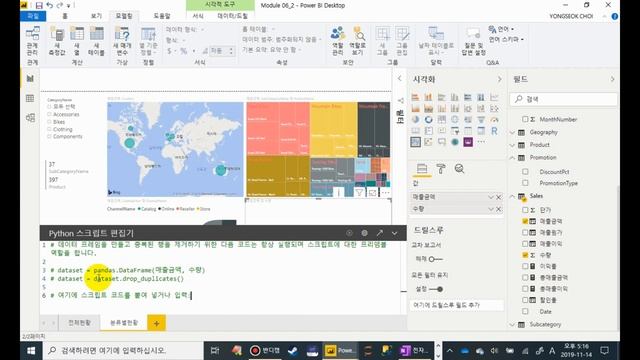The height and width of the screenshot is (360, 640).
Task: Uncheck the 수량 field under Sales
Action: pos(525,255)
